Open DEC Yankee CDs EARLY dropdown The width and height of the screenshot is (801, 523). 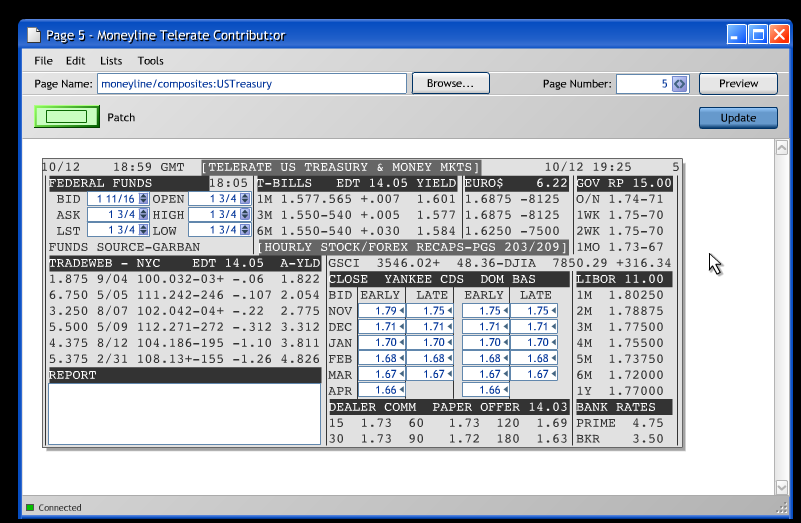pyautogui.click(x=402, y=326)
